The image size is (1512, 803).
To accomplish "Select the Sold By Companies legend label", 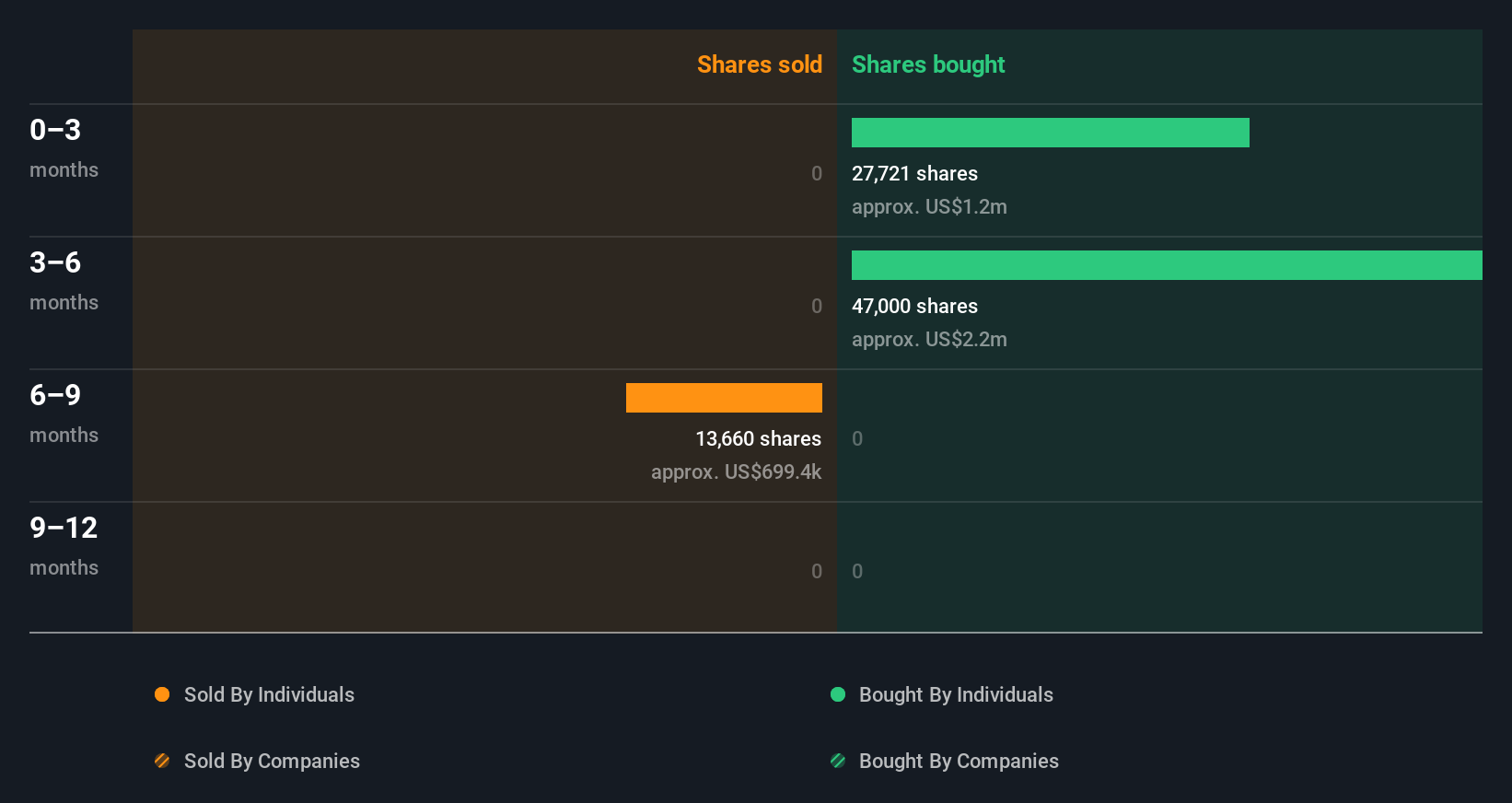I will point(272,761).
